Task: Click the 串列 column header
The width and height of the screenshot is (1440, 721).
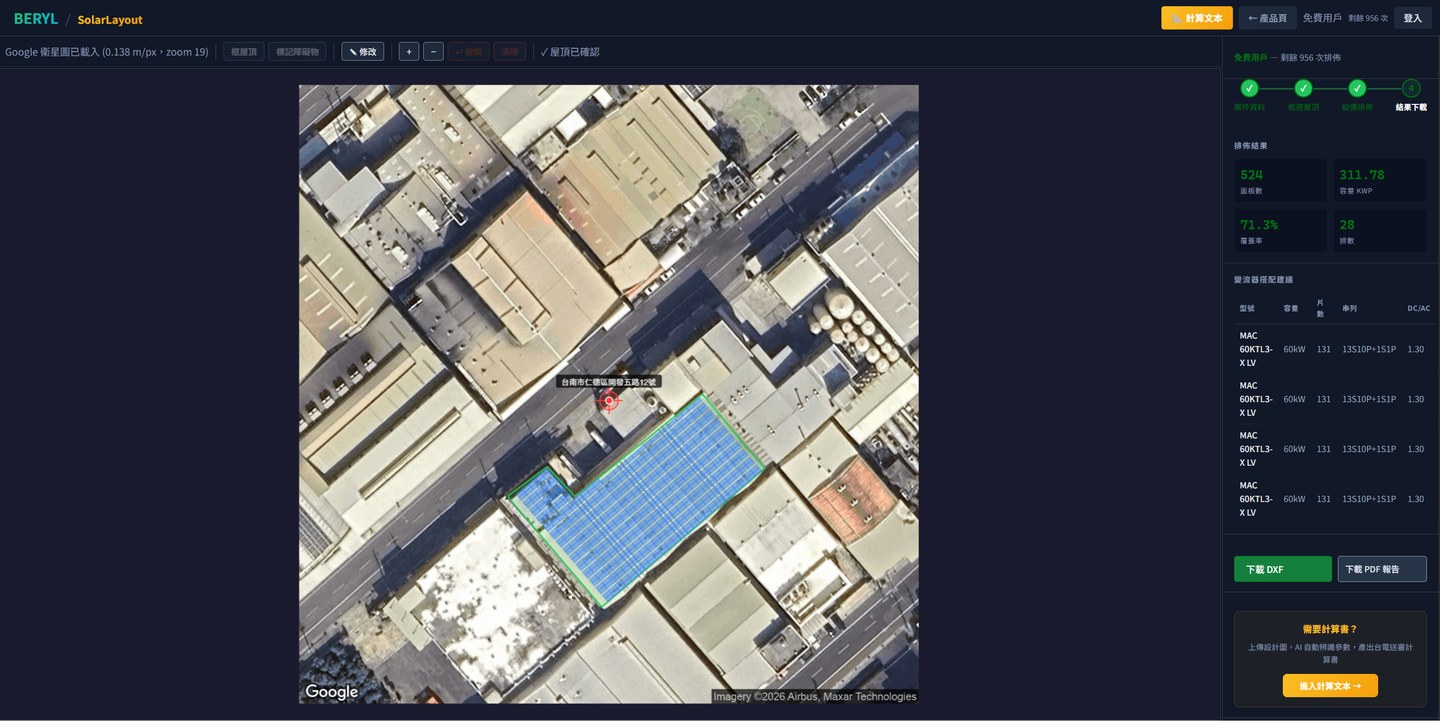Action: tap(1350, 308)
